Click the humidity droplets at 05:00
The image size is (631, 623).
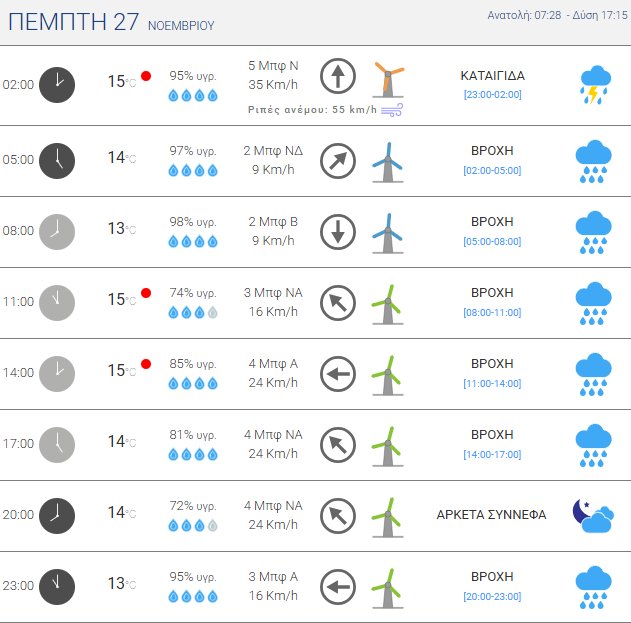(x=192, y=170)
